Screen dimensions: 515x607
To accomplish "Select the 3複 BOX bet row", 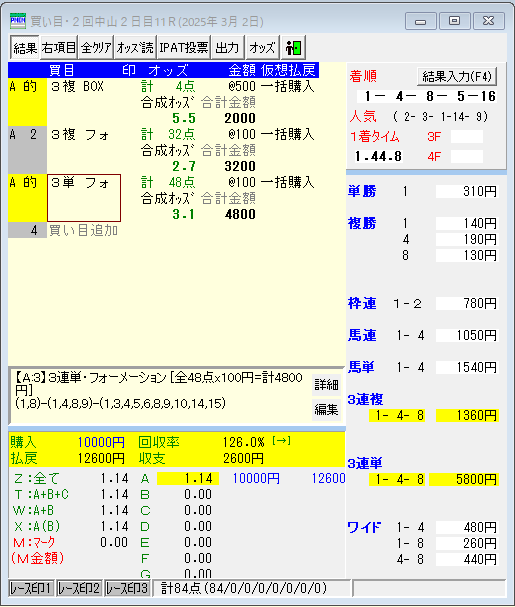I will pyautogui.click(x=163, y=102).
